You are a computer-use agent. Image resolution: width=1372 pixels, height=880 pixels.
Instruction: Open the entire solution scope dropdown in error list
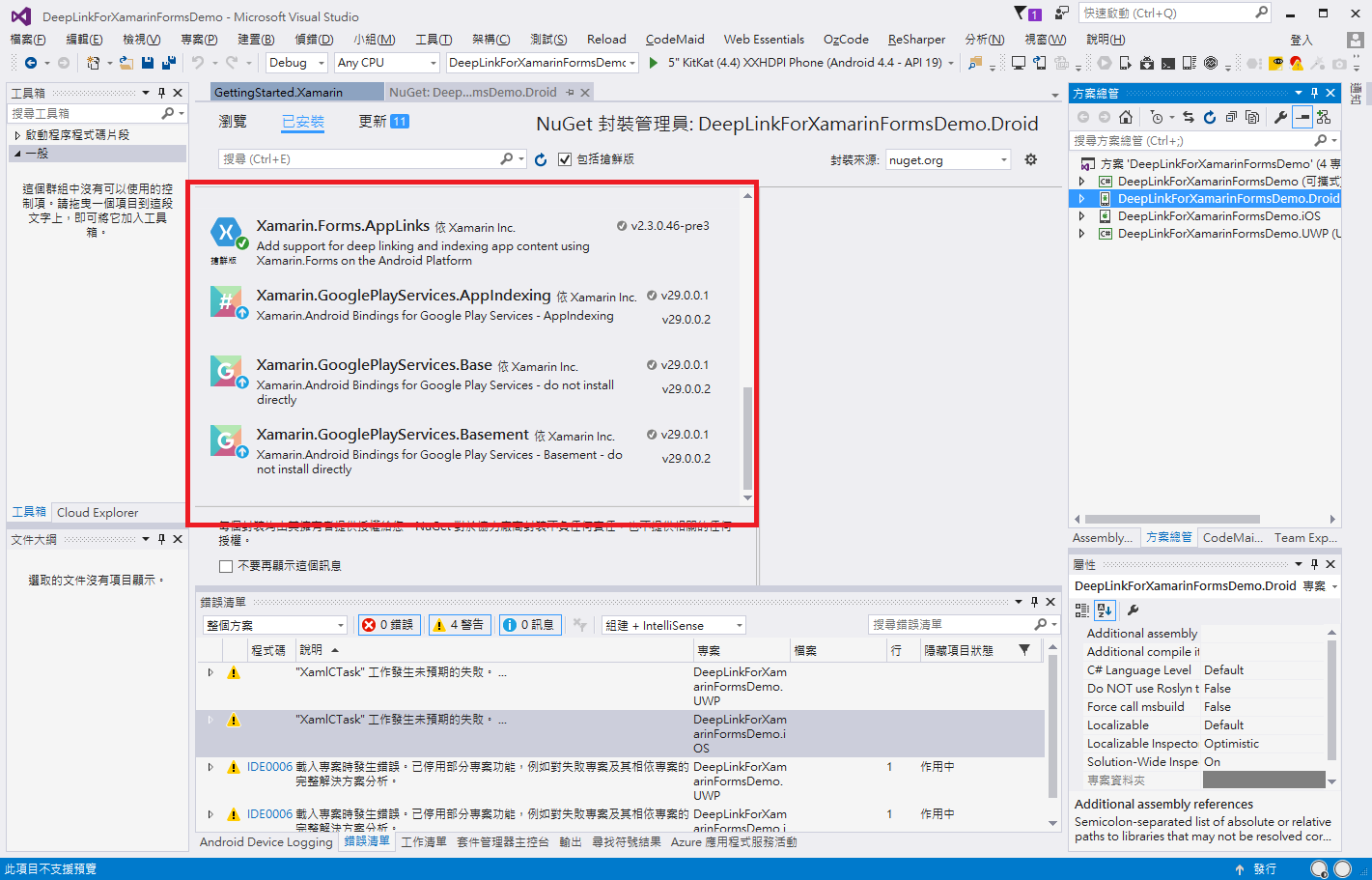275,626
